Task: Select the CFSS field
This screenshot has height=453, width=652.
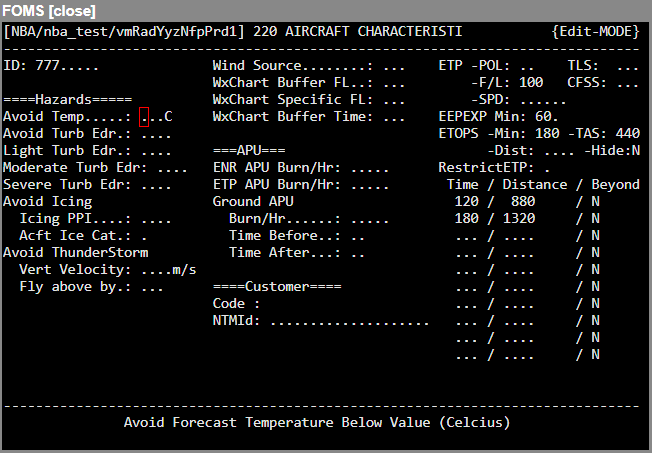Action: tap(627, 83)
